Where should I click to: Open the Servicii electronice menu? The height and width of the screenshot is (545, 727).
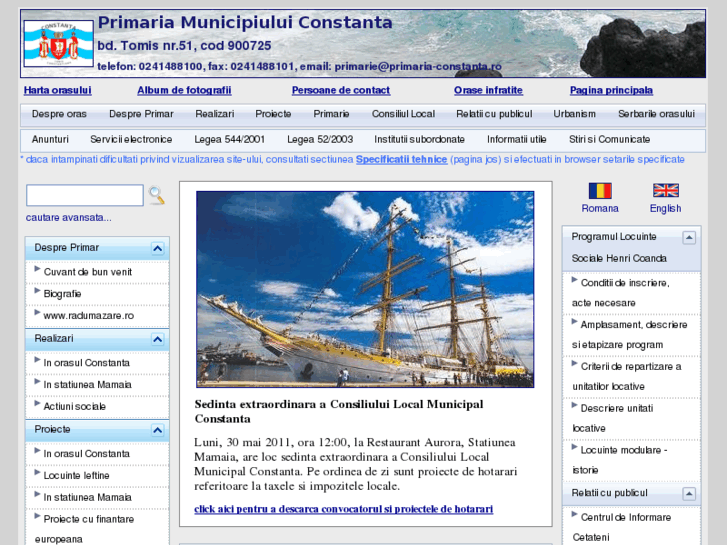[x=131, y=140]
